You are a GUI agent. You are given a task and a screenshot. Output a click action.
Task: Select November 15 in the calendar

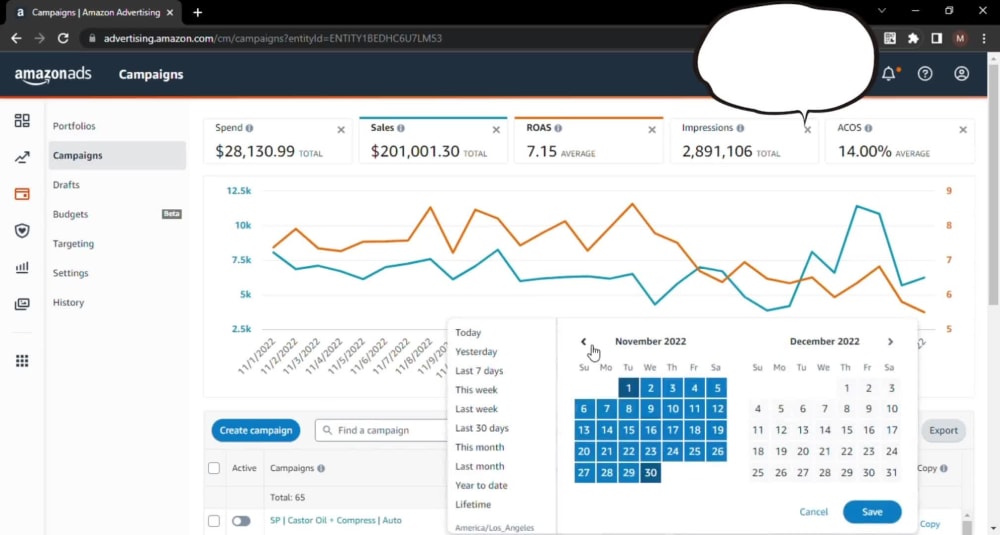(x=628, y=430)
